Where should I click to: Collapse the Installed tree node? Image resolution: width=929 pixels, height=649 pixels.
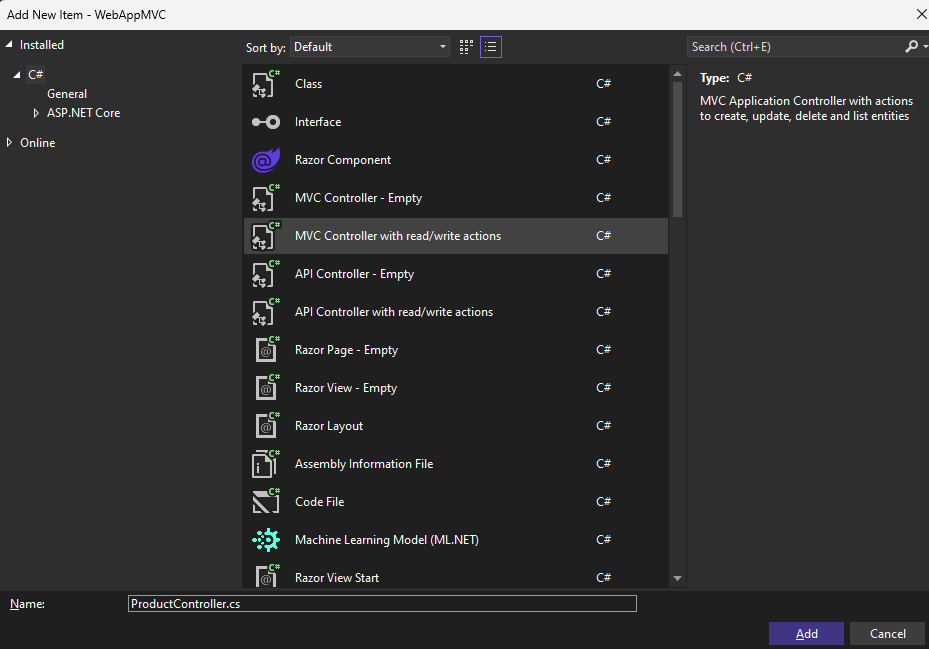(x=9, y=44)
